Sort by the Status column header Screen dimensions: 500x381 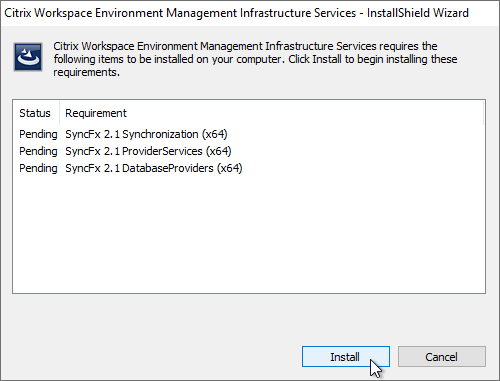[36, 113]
